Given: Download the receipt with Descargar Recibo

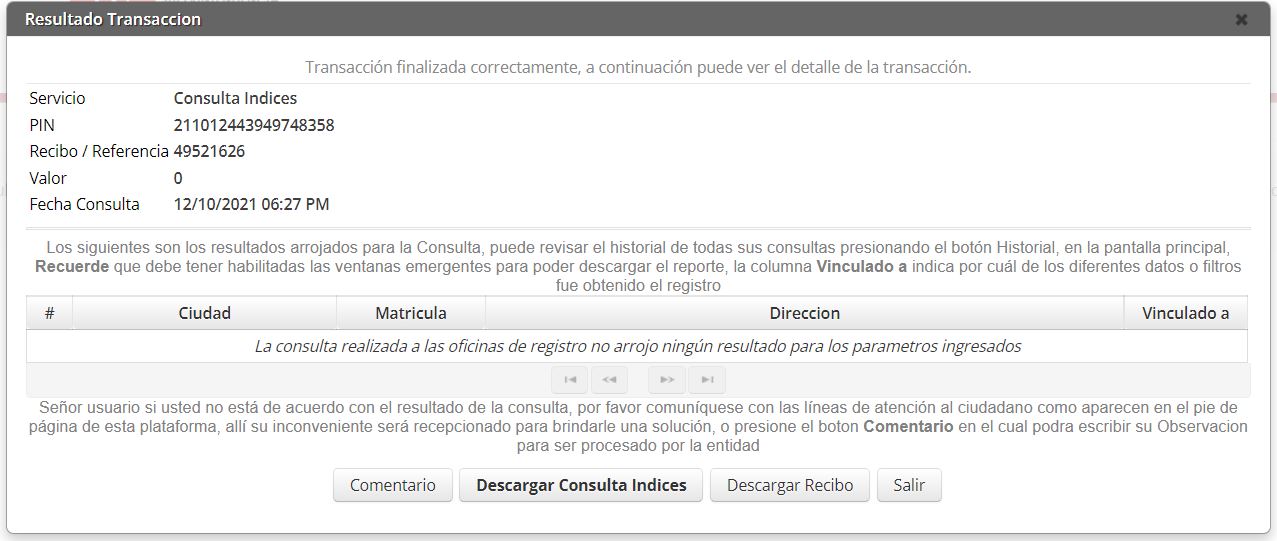Looking at the screenshot, I should point(790,485).
